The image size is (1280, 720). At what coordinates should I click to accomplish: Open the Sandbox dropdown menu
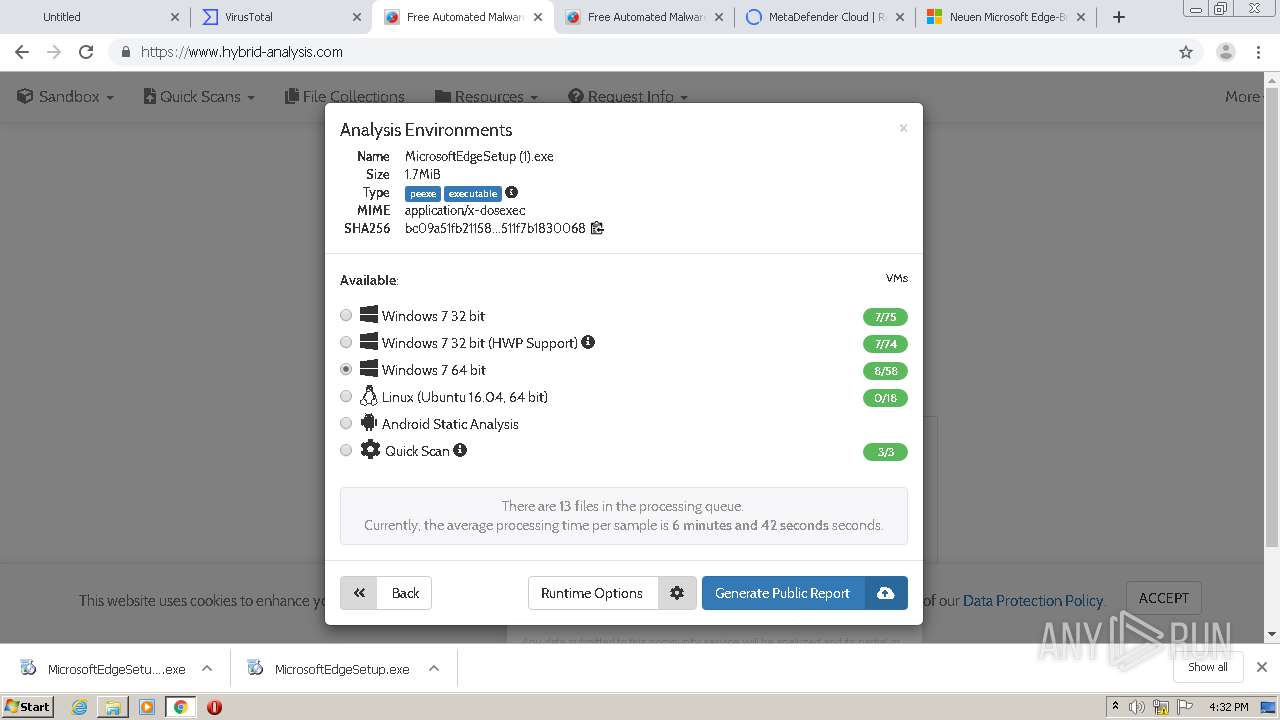66,97
